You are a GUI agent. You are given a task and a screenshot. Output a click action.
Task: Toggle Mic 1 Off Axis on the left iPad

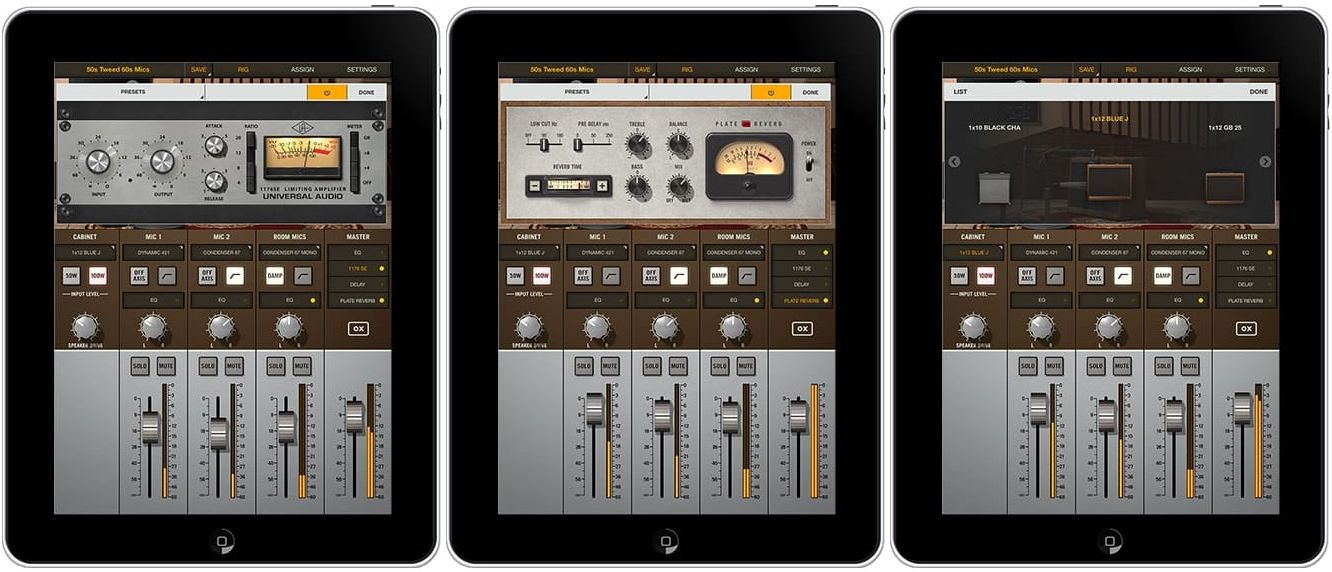click(140, 276)
